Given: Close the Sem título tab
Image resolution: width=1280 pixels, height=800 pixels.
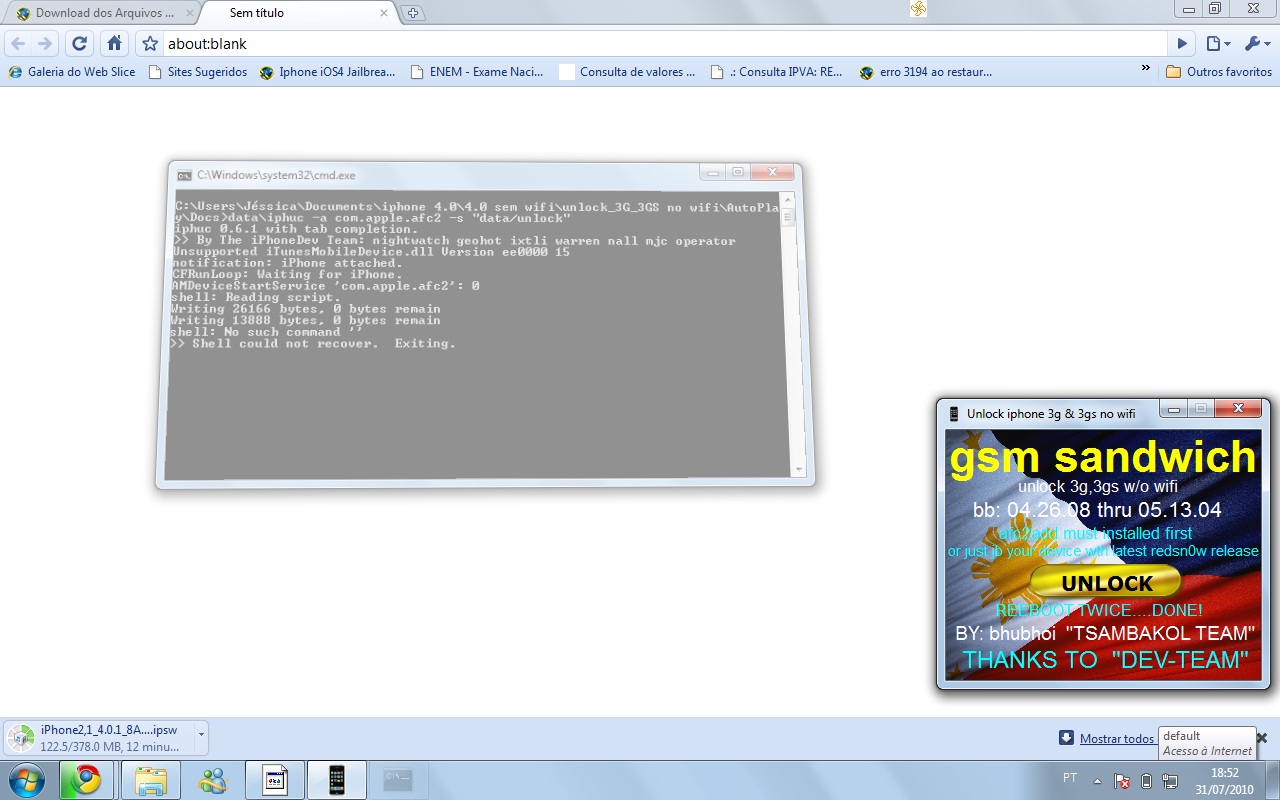Looking at the screenshot, I should pos(384,13).
